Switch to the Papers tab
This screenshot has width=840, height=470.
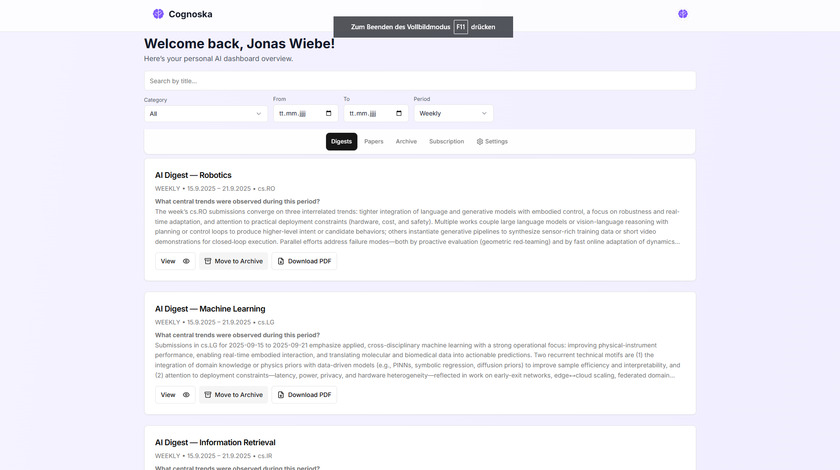[374, 141]
